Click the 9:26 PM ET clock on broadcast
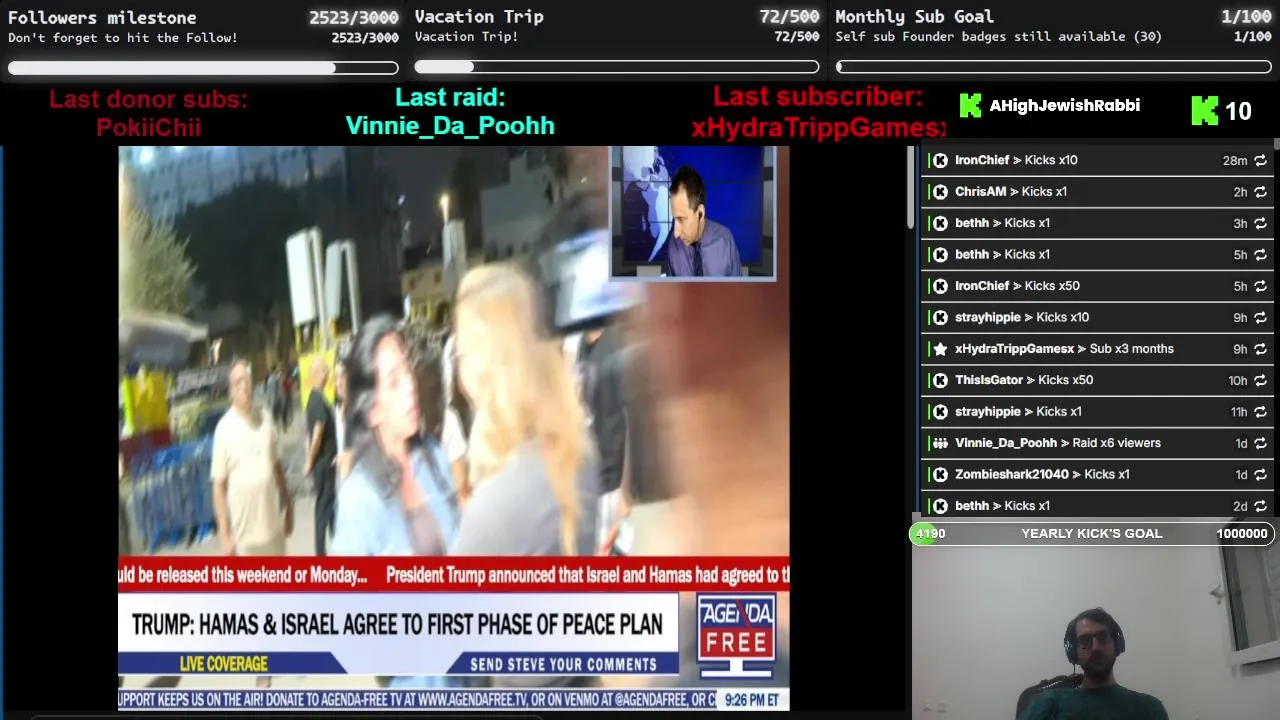This screenshot has height=720, width=1280. pyautogui.click(x=752, y=700)
